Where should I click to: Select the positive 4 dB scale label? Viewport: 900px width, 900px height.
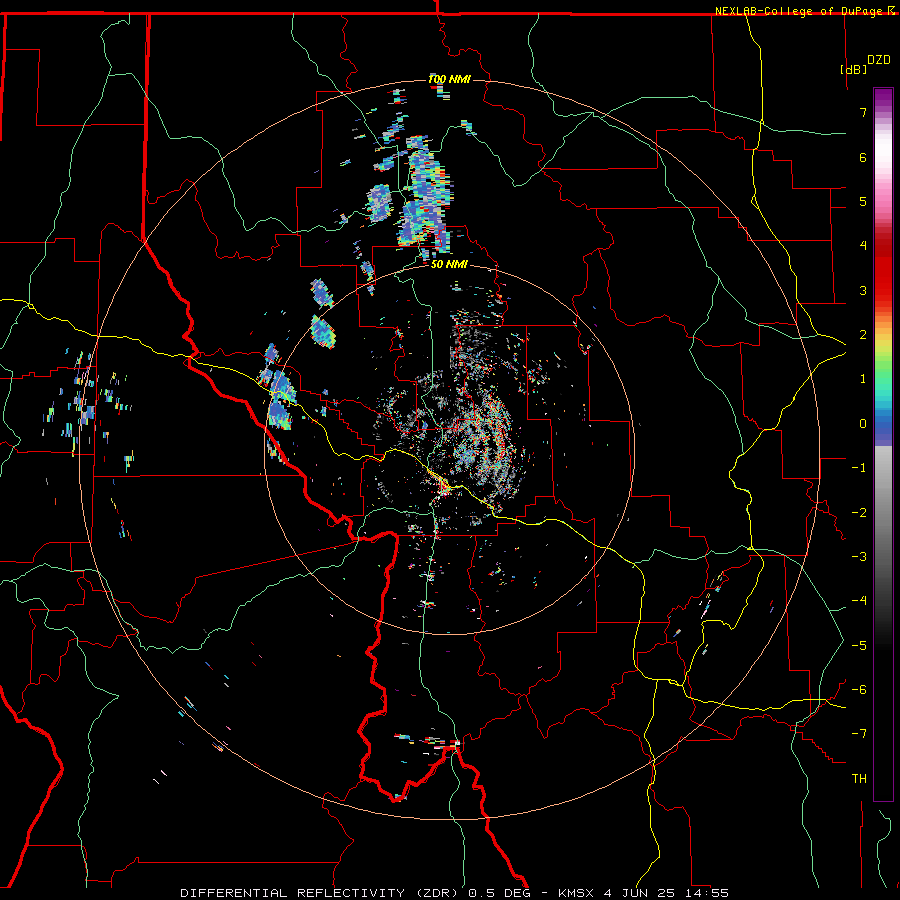[x=863, y=246]
